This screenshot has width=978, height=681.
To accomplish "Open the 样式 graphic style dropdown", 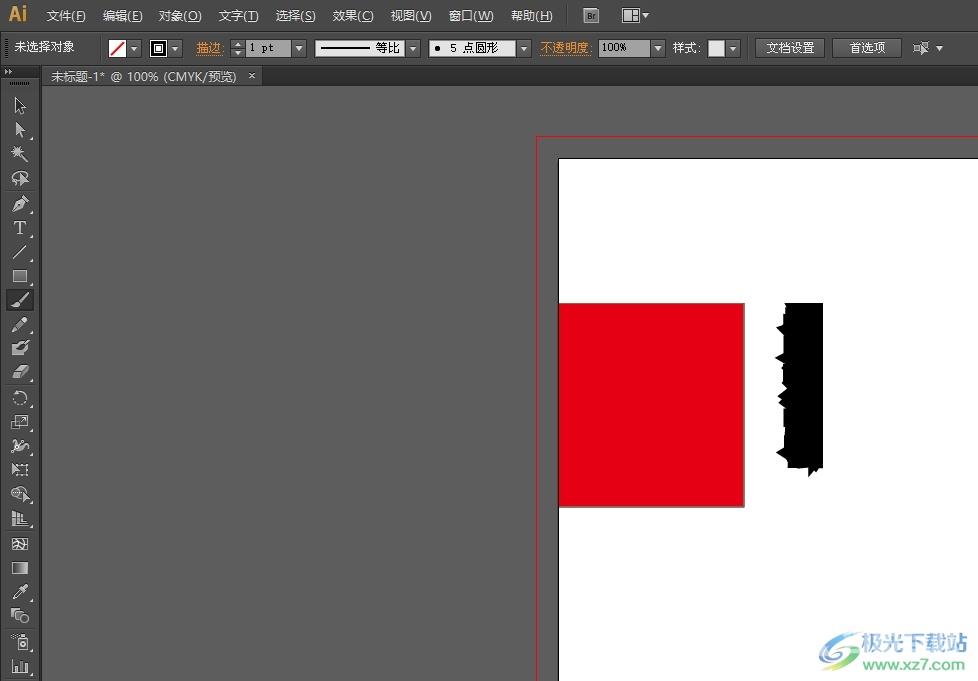I will 733,48.
